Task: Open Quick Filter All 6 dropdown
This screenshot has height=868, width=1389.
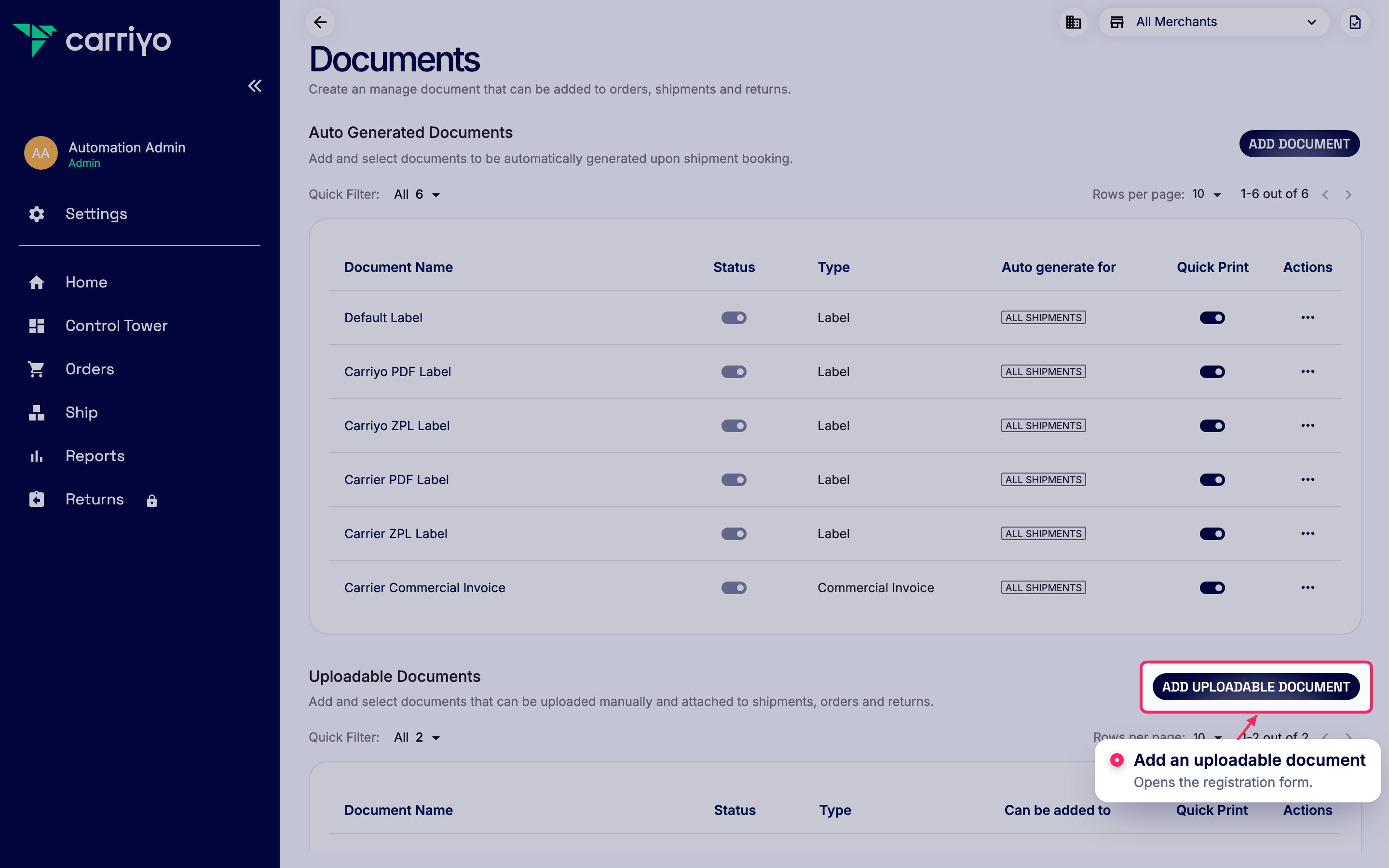Action: point(417,195)
